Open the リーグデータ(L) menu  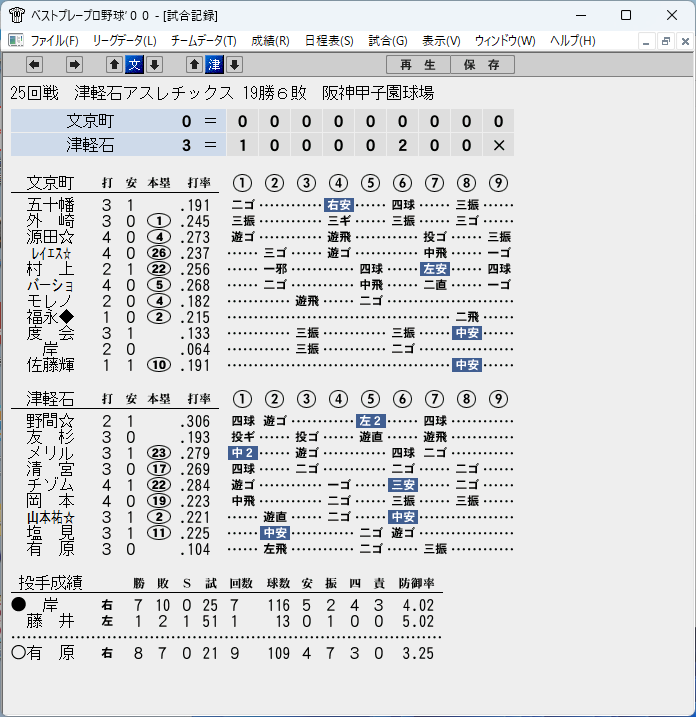124,41
